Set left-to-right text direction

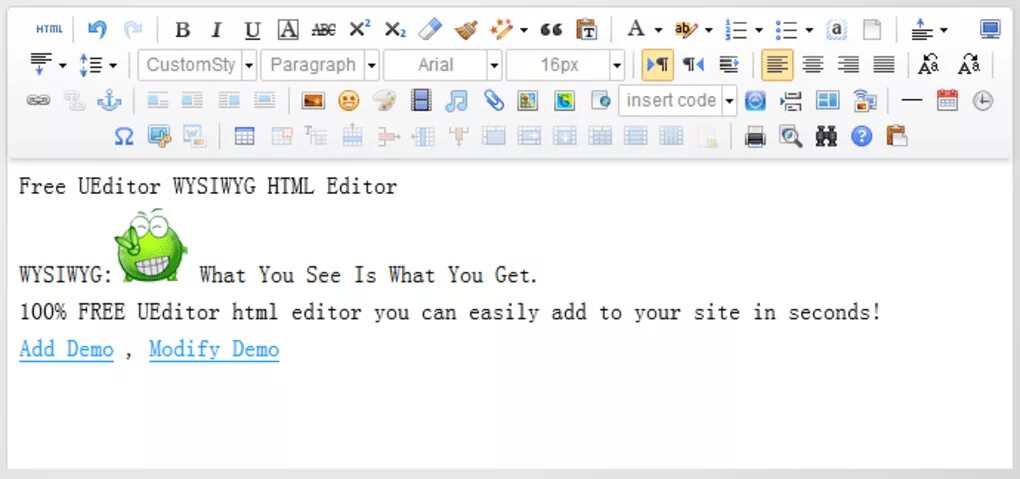point(658,64)
